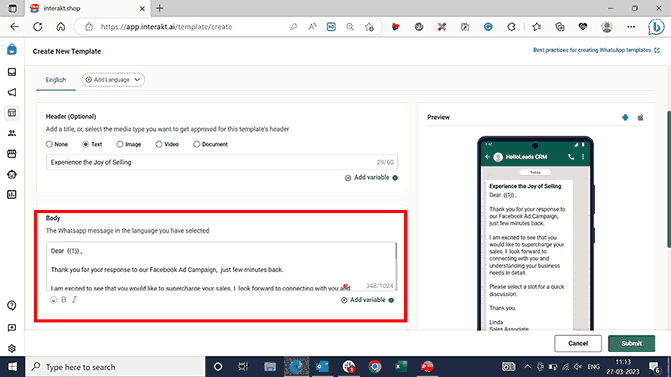Open the Bing sidebar button
Screen dimensions: 671x377
tap(656, 27)
